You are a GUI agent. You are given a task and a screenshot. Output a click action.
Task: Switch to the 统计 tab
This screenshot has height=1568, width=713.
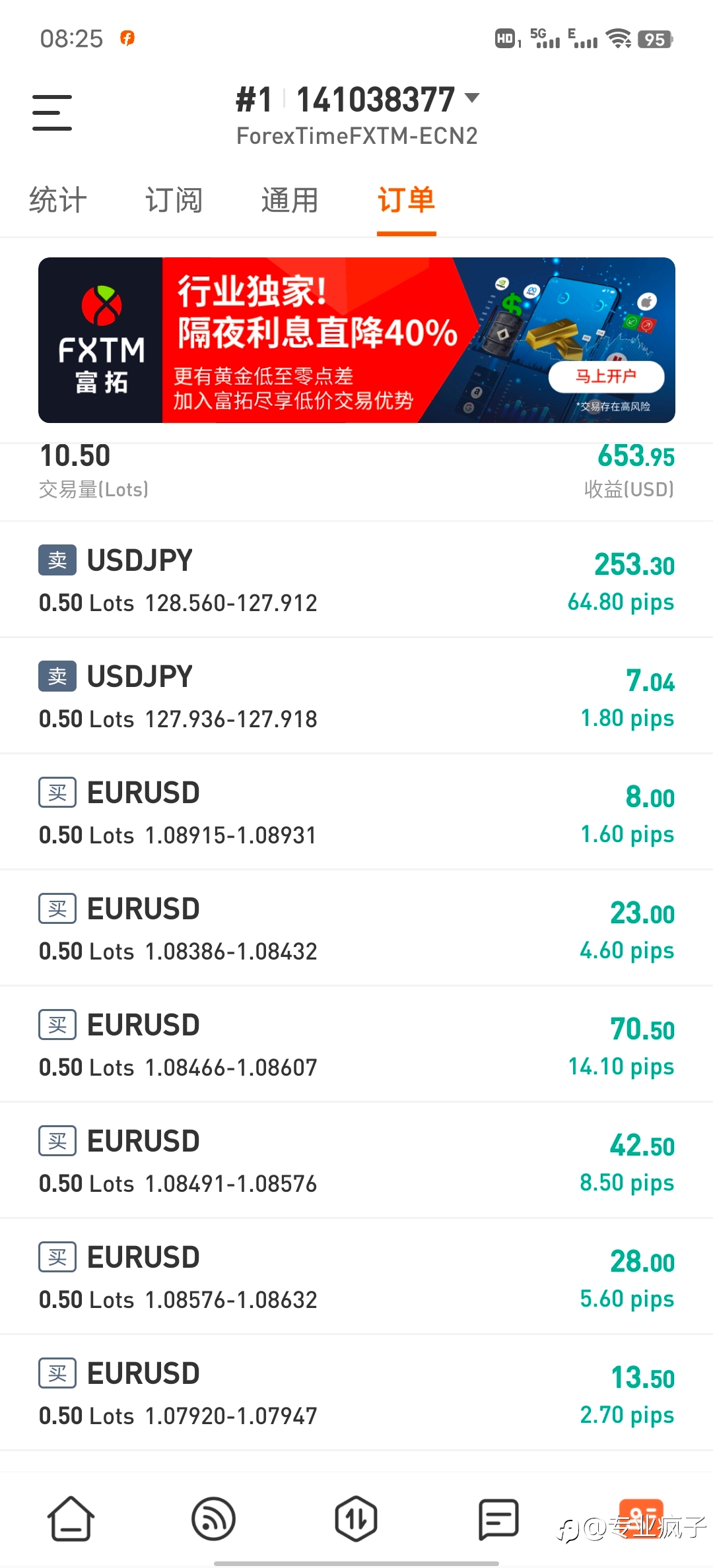[x=58, y=200]
